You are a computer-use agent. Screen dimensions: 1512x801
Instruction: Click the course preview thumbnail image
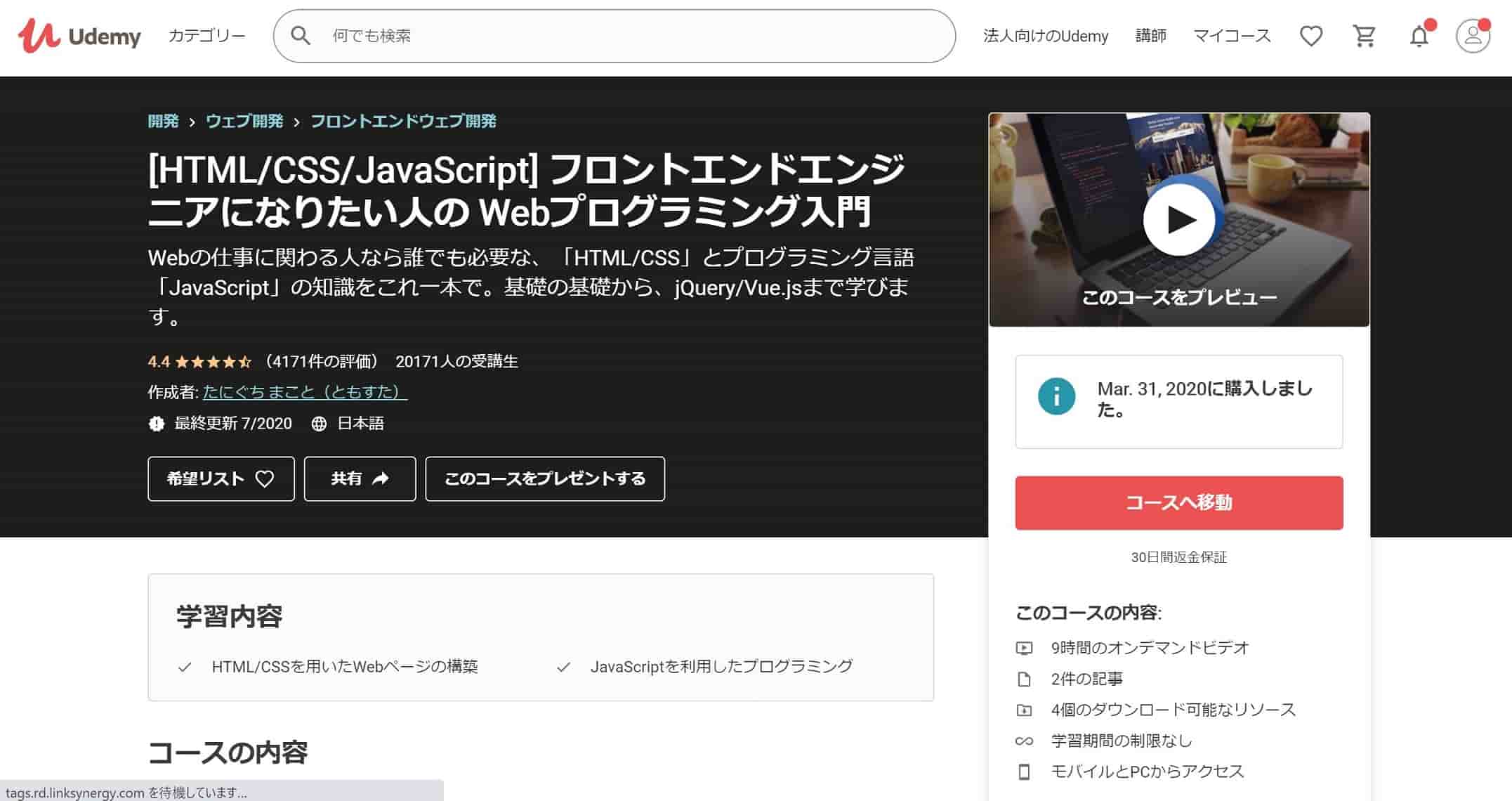click(x=1179, y=220)
